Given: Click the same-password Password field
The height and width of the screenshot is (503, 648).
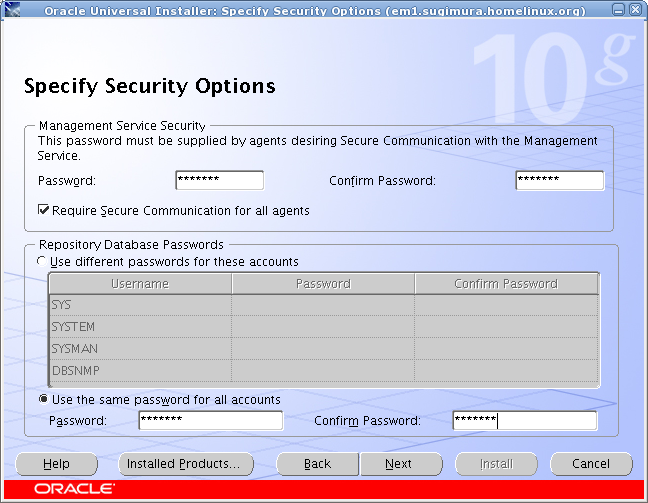Looking at the screenshot, I should (211, 420).
